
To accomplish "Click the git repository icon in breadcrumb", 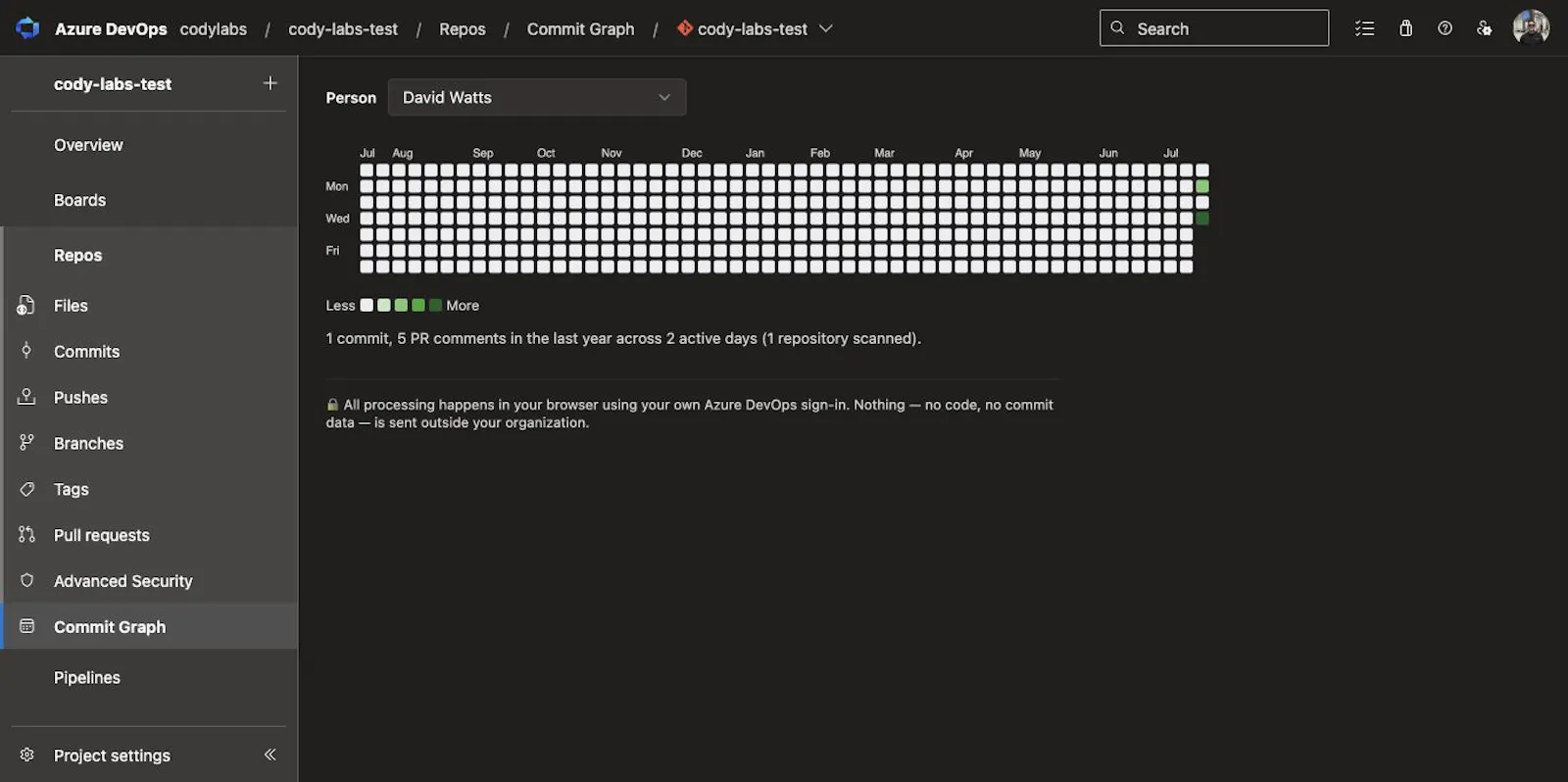I will pyautogui.click(x=685, y=28).
